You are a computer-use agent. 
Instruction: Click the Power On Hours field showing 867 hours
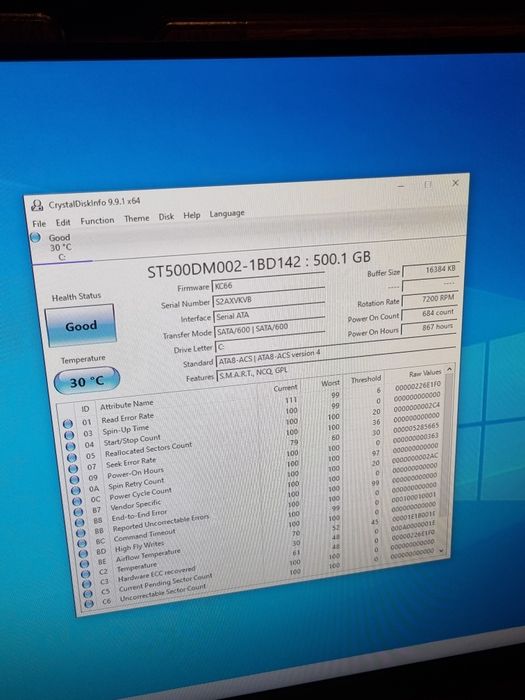click(428, 327)
